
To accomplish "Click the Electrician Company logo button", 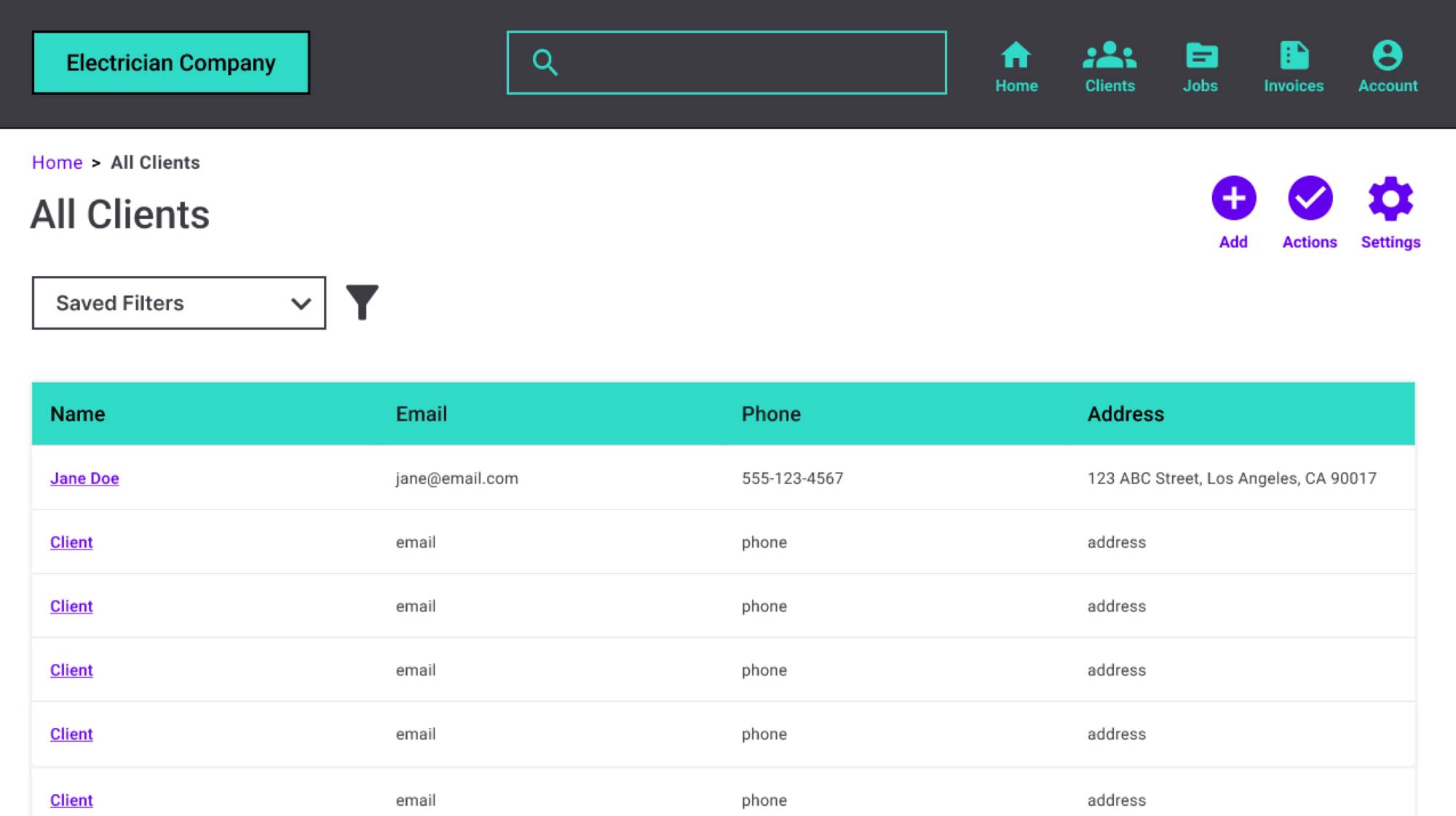I will [171, 63].
